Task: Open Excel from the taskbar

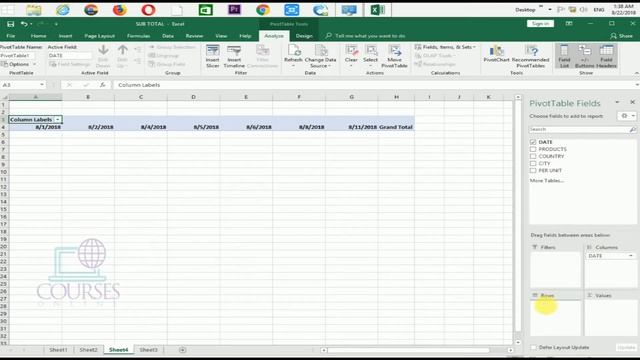Action: (x=378, y=10)
